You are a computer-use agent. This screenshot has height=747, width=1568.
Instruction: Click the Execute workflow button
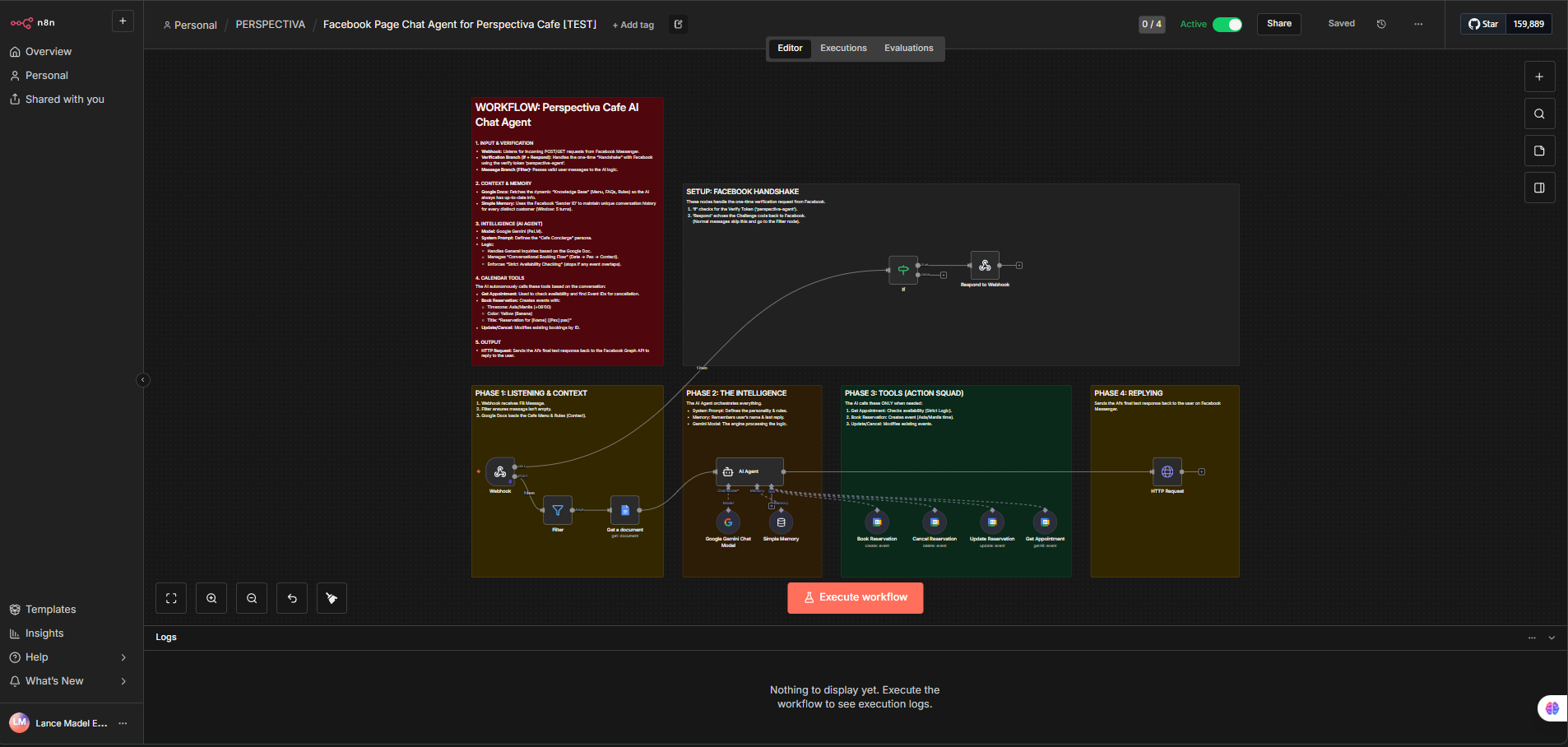(x=855, y=598)
